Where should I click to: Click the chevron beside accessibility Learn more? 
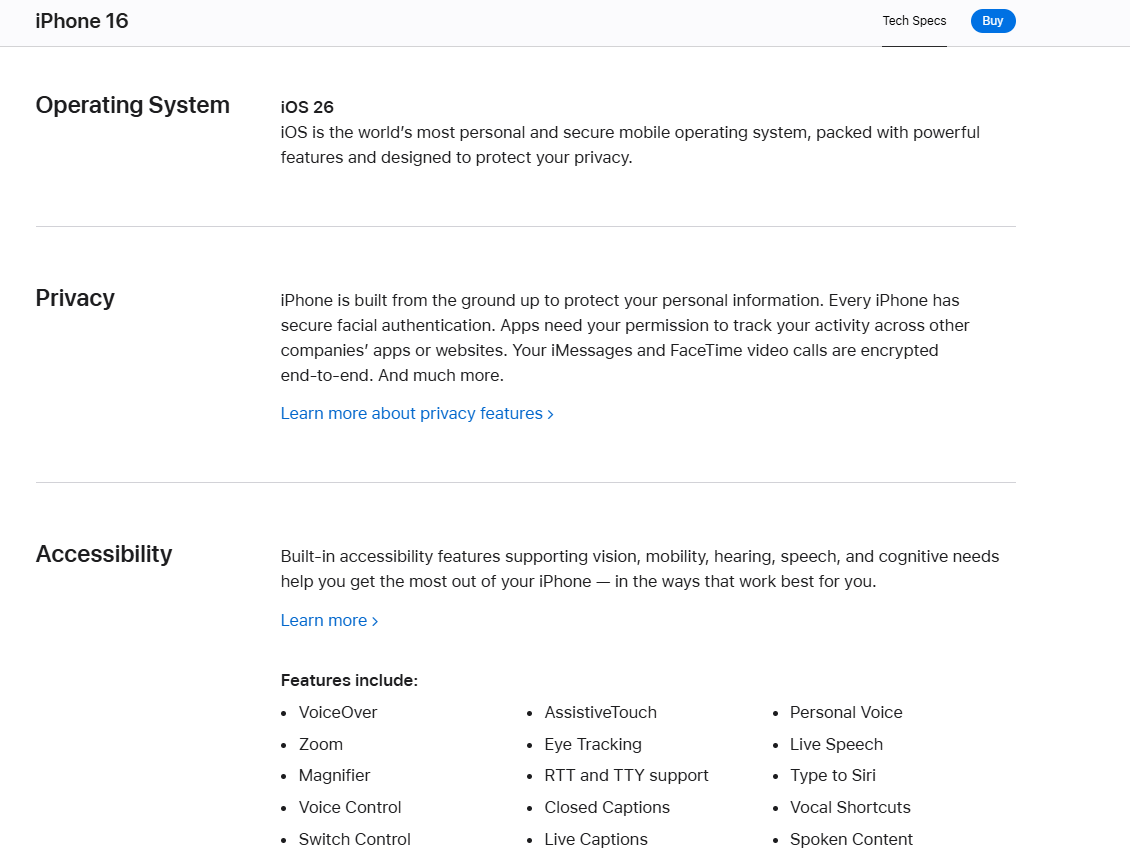[375, 622]
